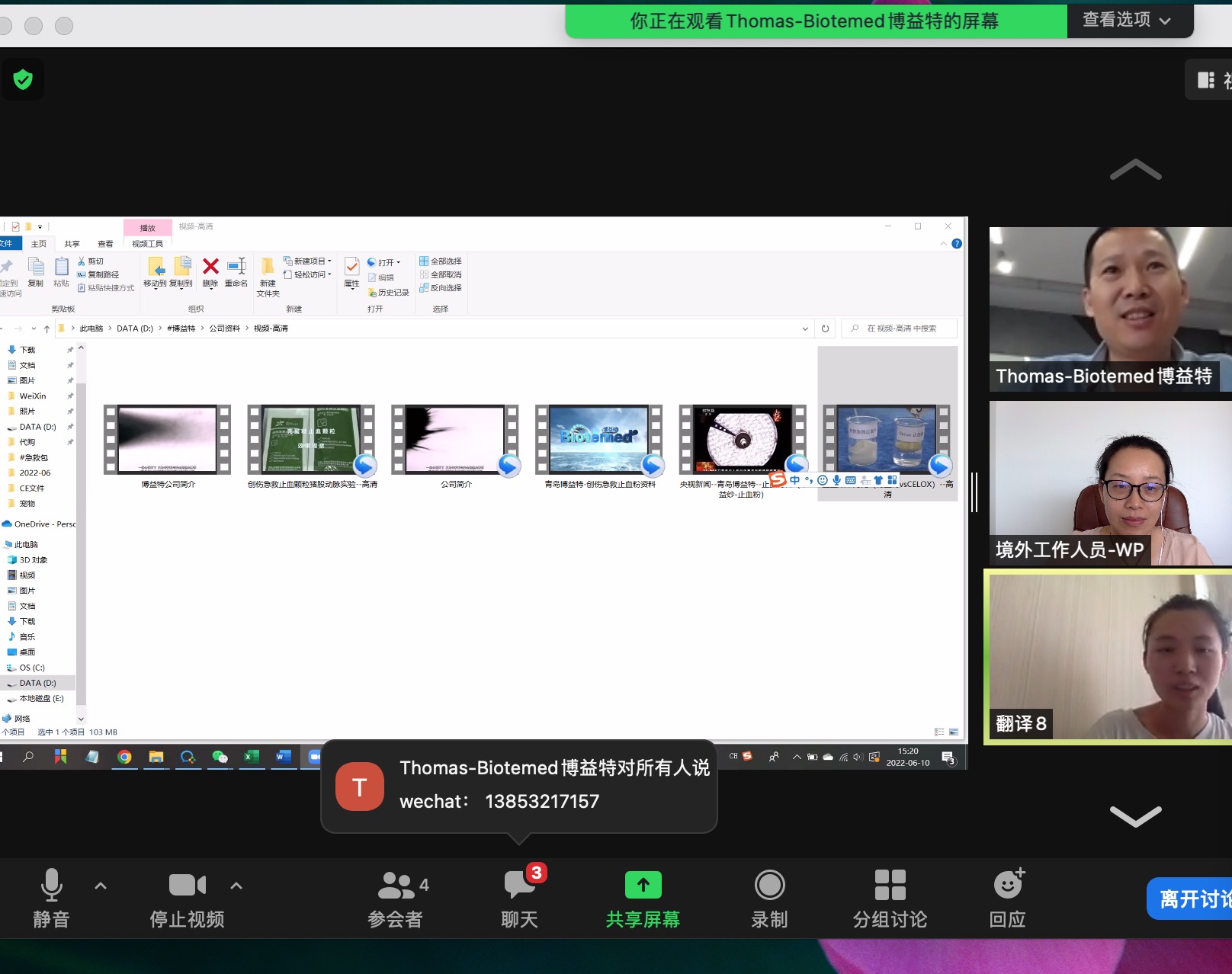The width and height of the screenshot is (1232, 974).
Task: Click 新建文件夹 new folder icon
Action: (268, 277)
